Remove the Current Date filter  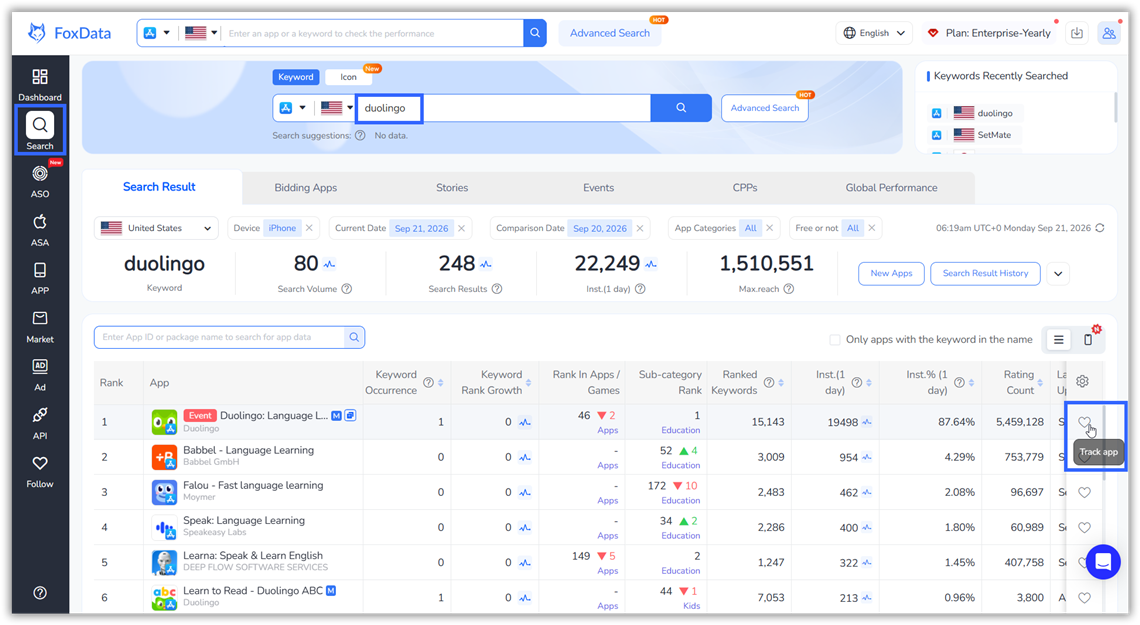pyautogui.click(x=461, y=228)
